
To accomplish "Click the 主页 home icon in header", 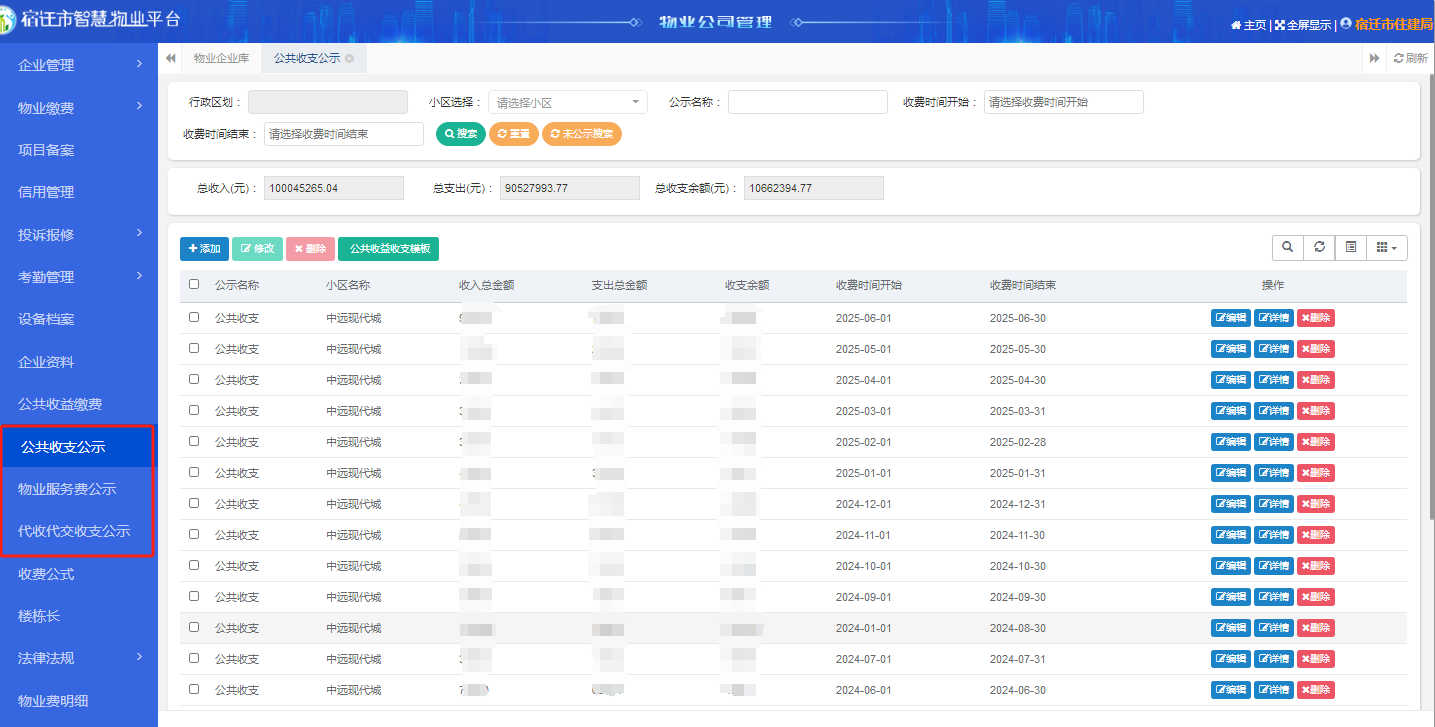I will [x=1236, y=25].
